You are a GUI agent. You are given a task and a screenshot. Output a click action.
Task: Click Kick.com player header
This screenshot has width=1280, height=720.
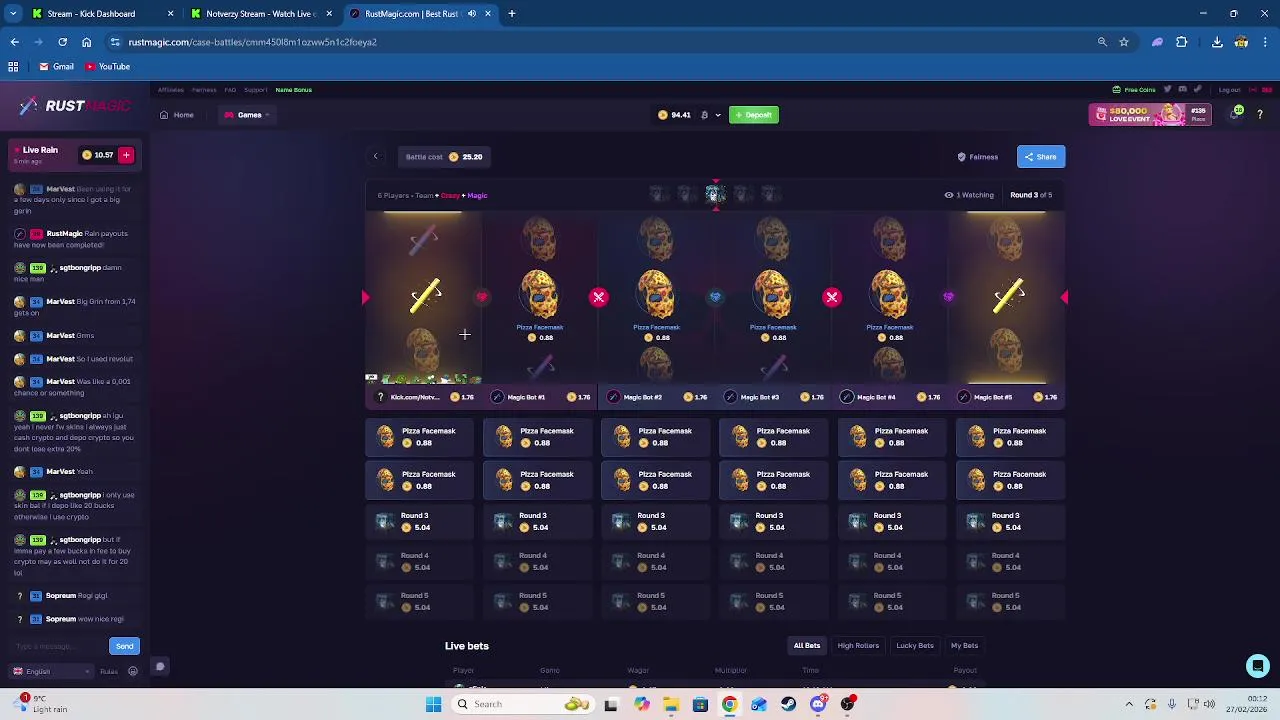click(423, 397)
